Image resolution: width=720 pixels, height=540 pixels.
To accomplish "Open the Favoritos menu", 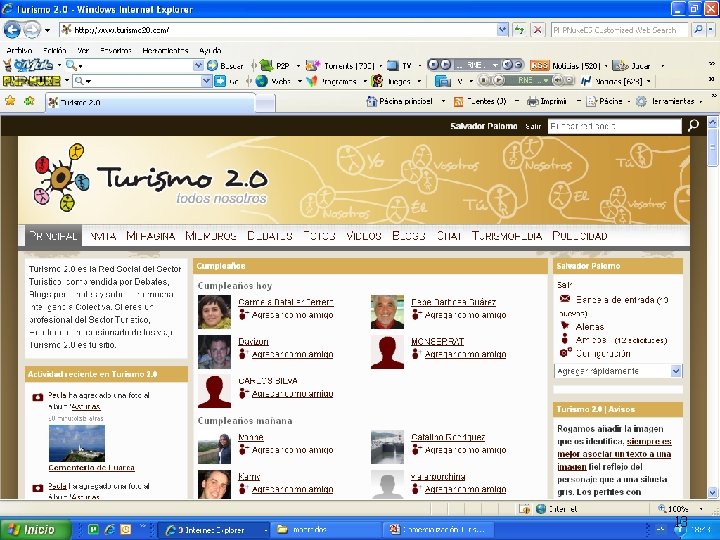I will tap(116, 51).
